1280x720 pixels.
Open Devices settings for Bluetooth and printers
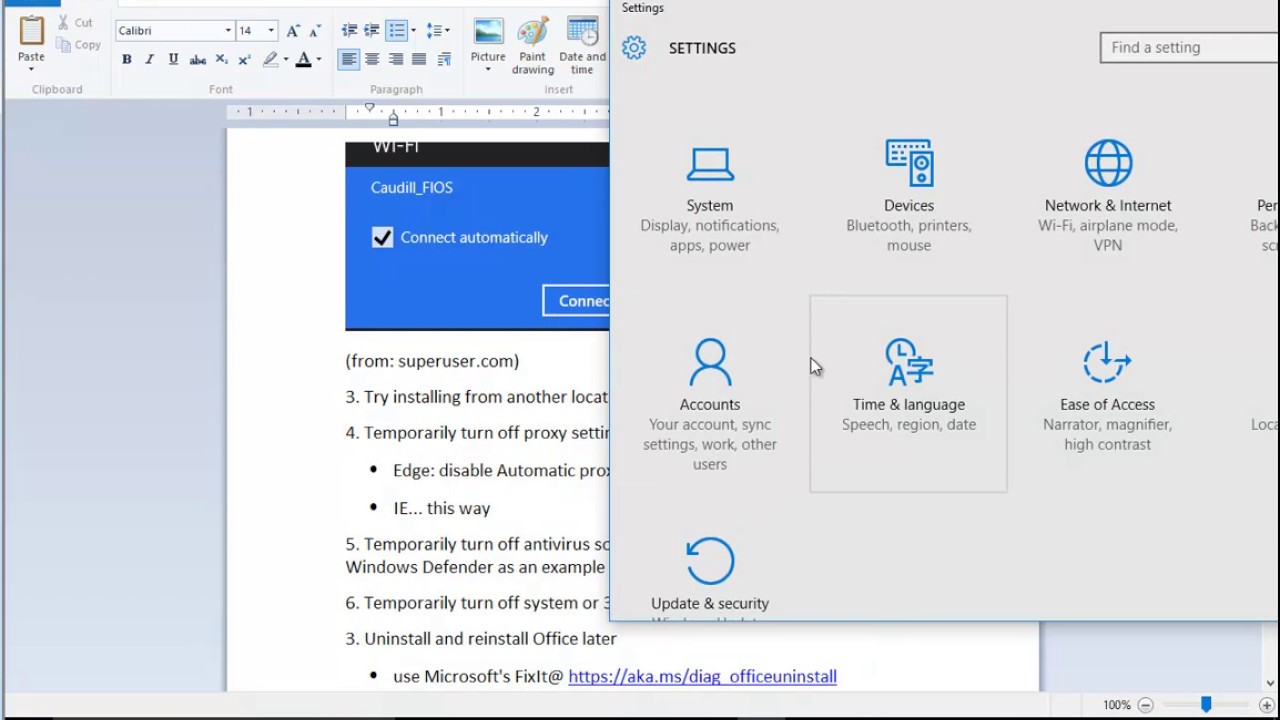[x=909, y=194]
